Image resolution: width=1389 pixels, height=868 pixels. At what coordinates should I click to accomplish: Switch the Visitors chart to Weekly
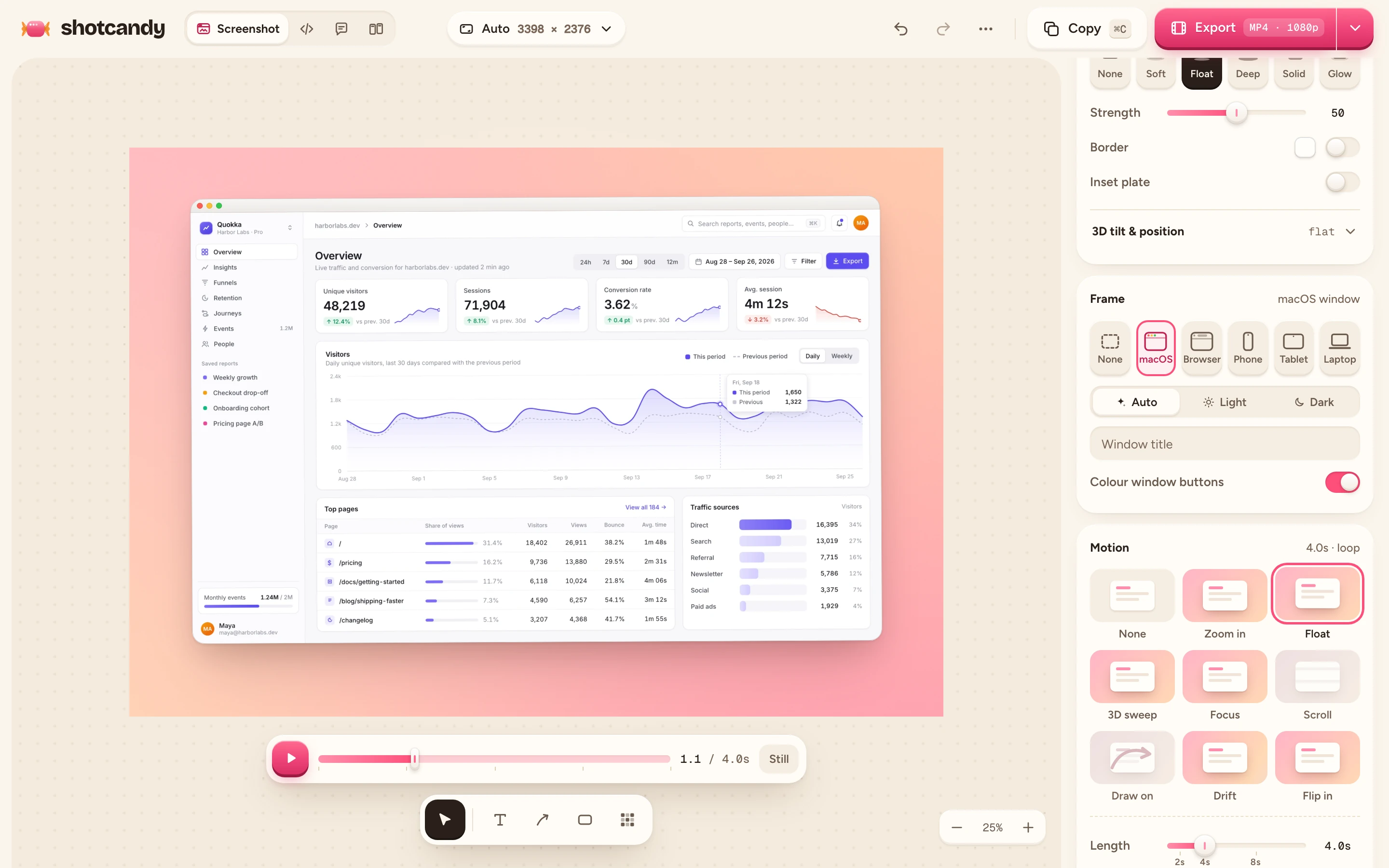(842, 356)
